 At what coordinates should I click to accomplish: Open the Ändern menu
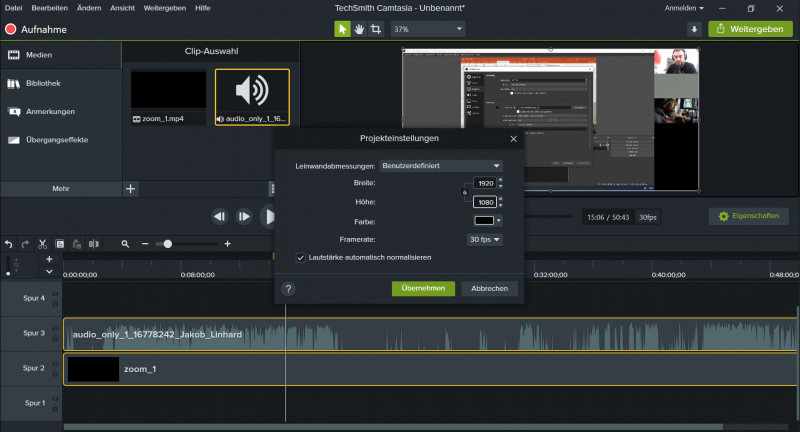coord(89,8)
